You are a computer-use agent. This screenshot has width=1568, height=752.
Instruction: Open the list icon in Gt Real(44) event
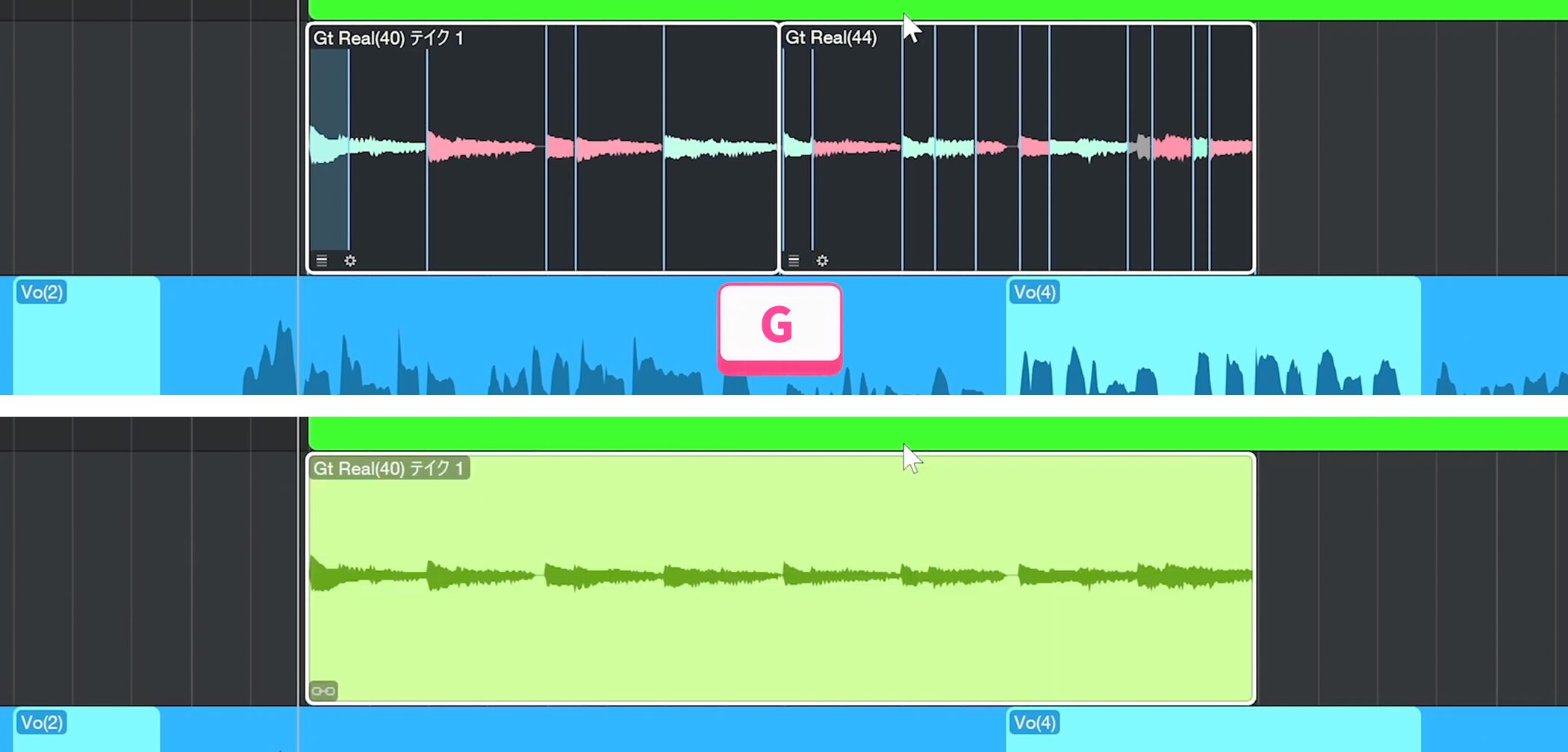(x=794, y=261)
